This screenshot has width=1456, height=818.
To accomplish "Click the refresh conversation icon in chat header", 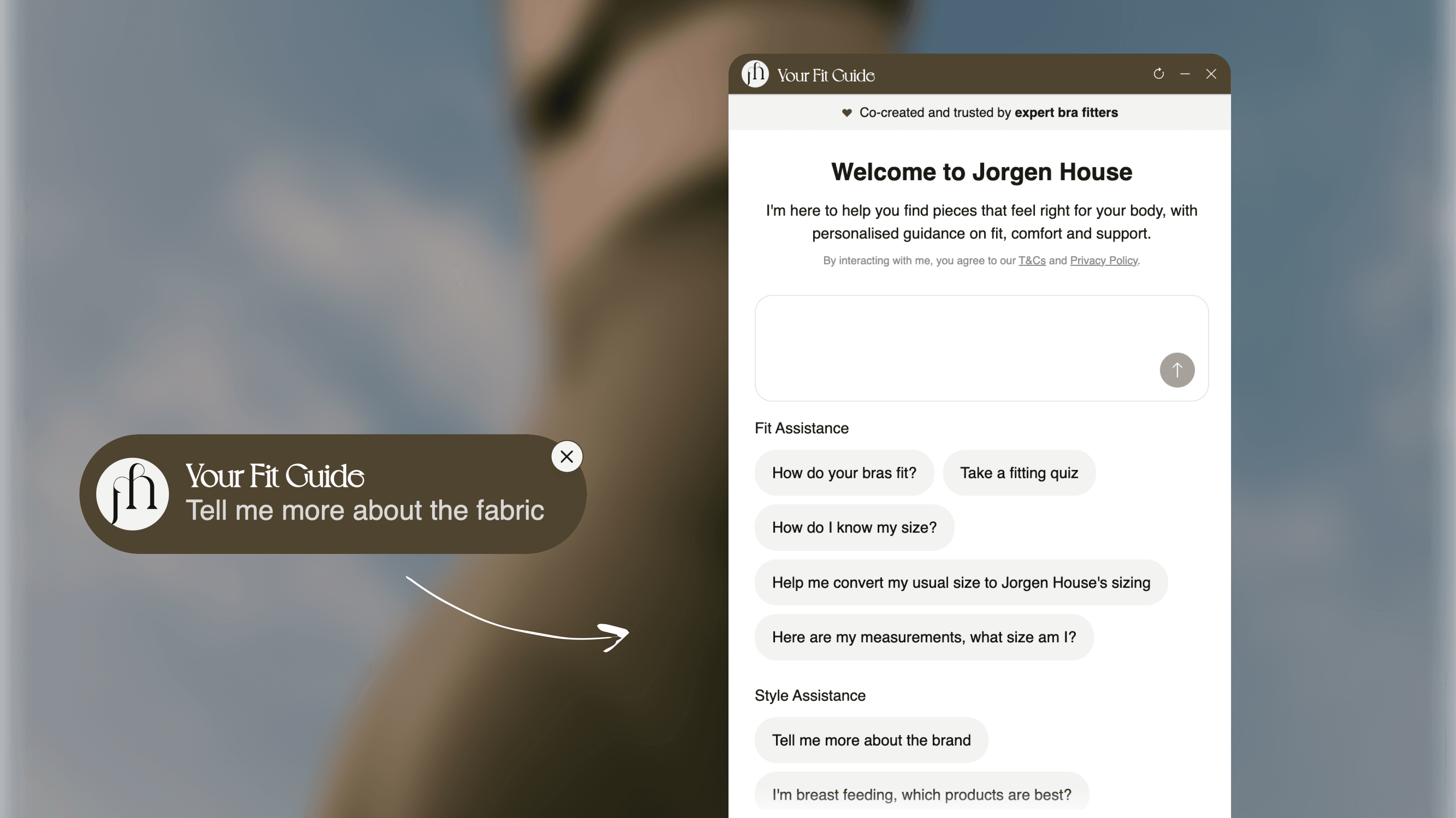I will [1159, 74].
